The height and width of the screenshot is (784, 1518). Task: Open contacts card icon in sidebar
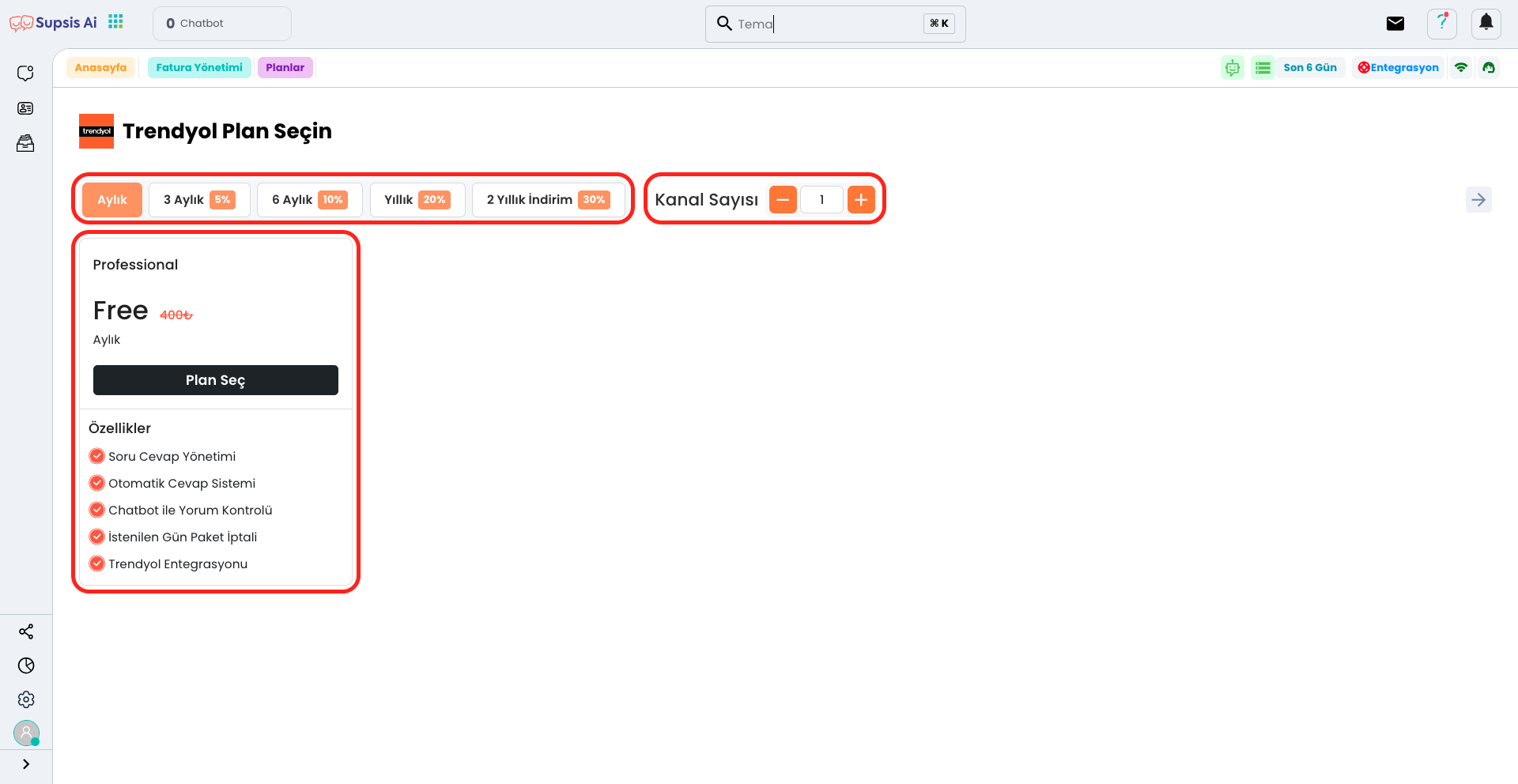[x=25, y=108]
